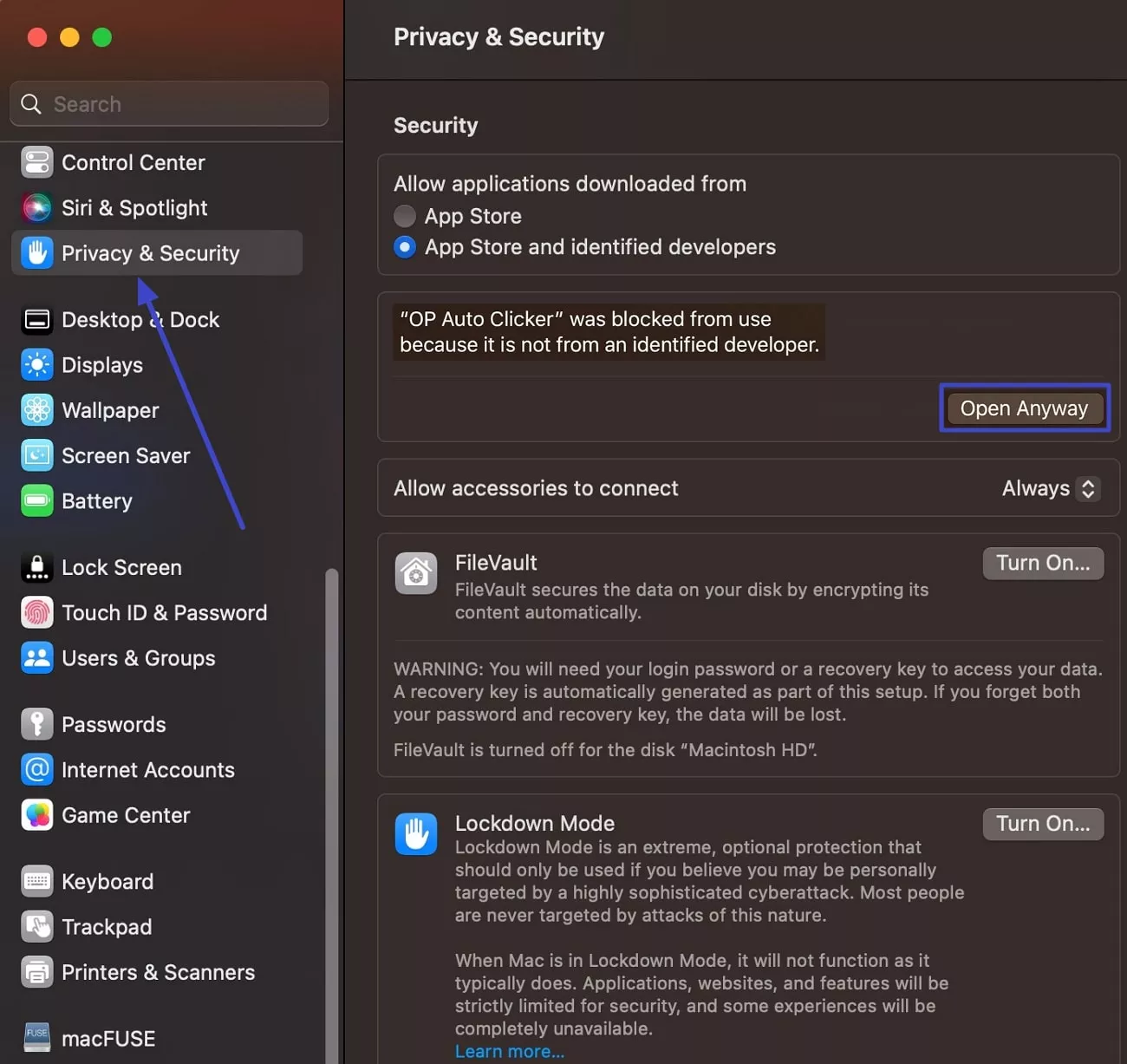Click the macFUSE label in the sidebar
Image resolution: width=1127 pixels, height=1064 pixels.
pos(108,1038)
